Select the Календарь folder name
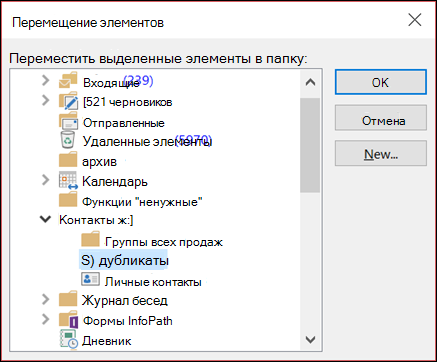Image resolution: width=437 pixels, height=362 pixels. click(x=115, y=182)
